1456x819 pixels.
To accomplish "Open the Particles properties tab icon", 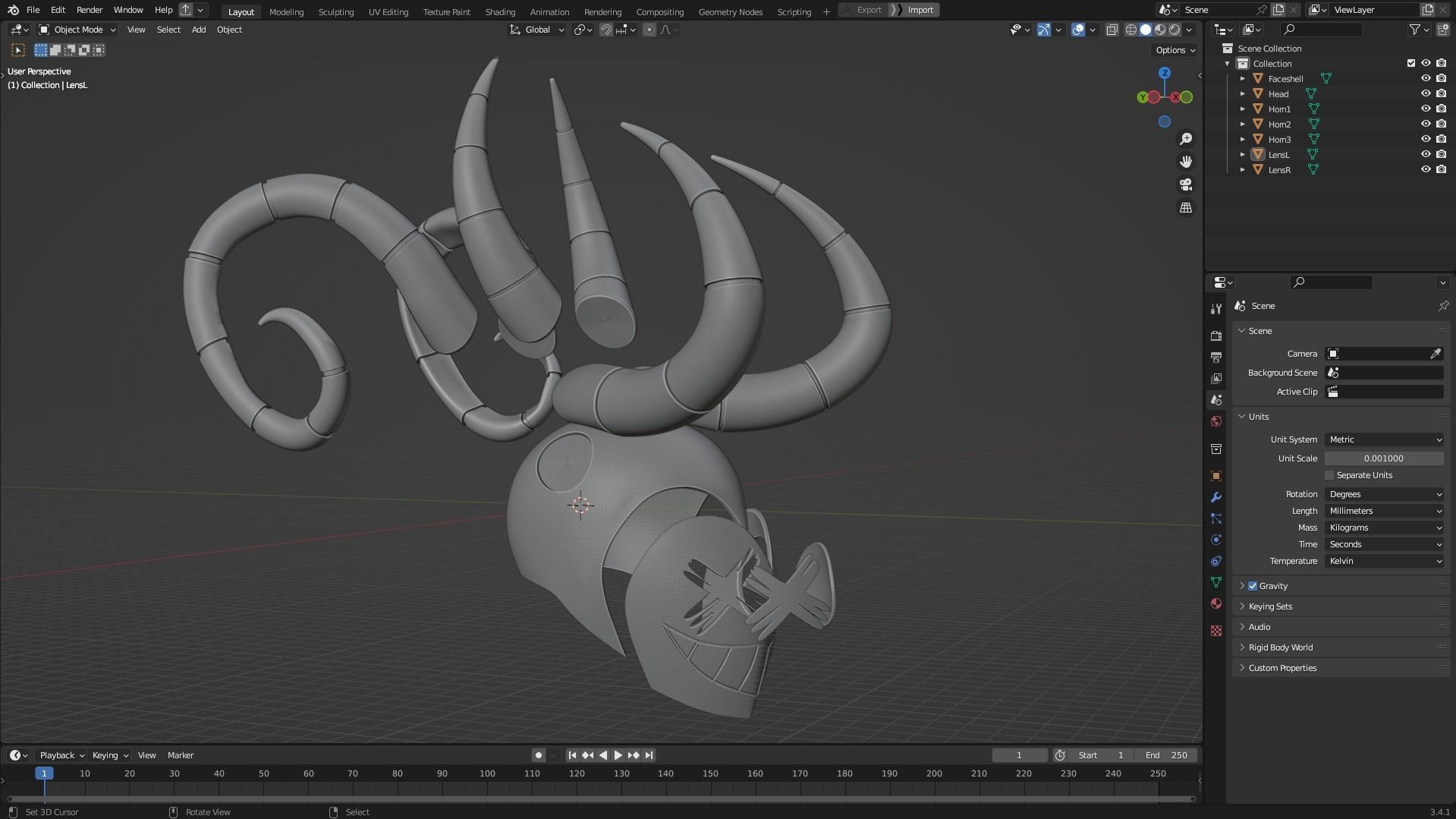I will (1216, 518).
